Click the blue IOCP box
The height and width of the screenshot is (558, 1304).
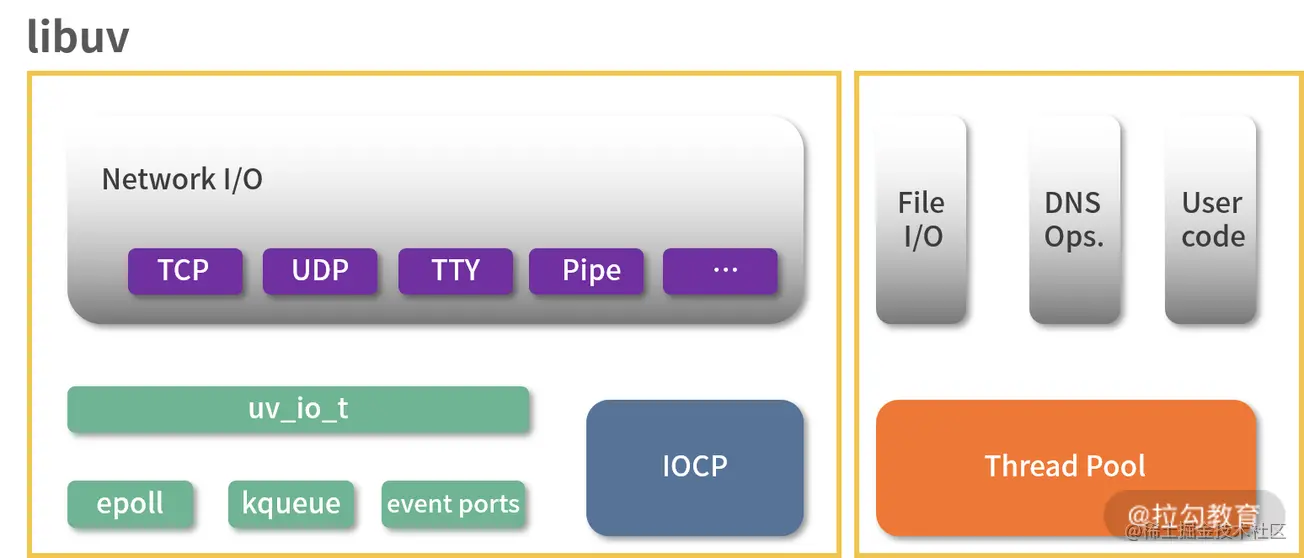pyautogui.click(x=695, y=467)
